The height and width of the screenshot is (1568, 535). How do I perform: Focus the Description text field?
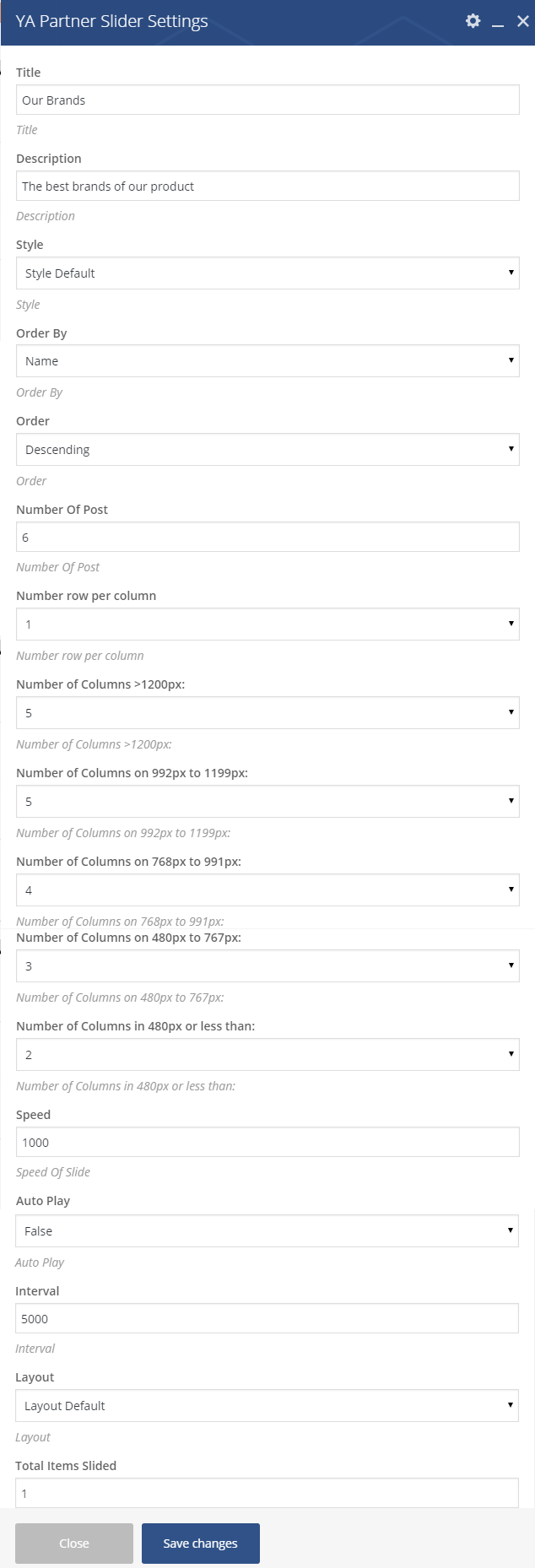click(267, 187)
